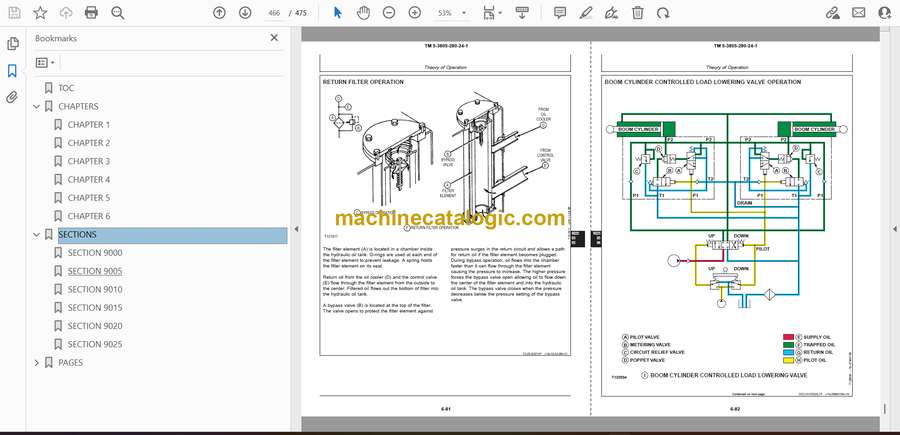Show the page thumbnails panel

point(12,44)
